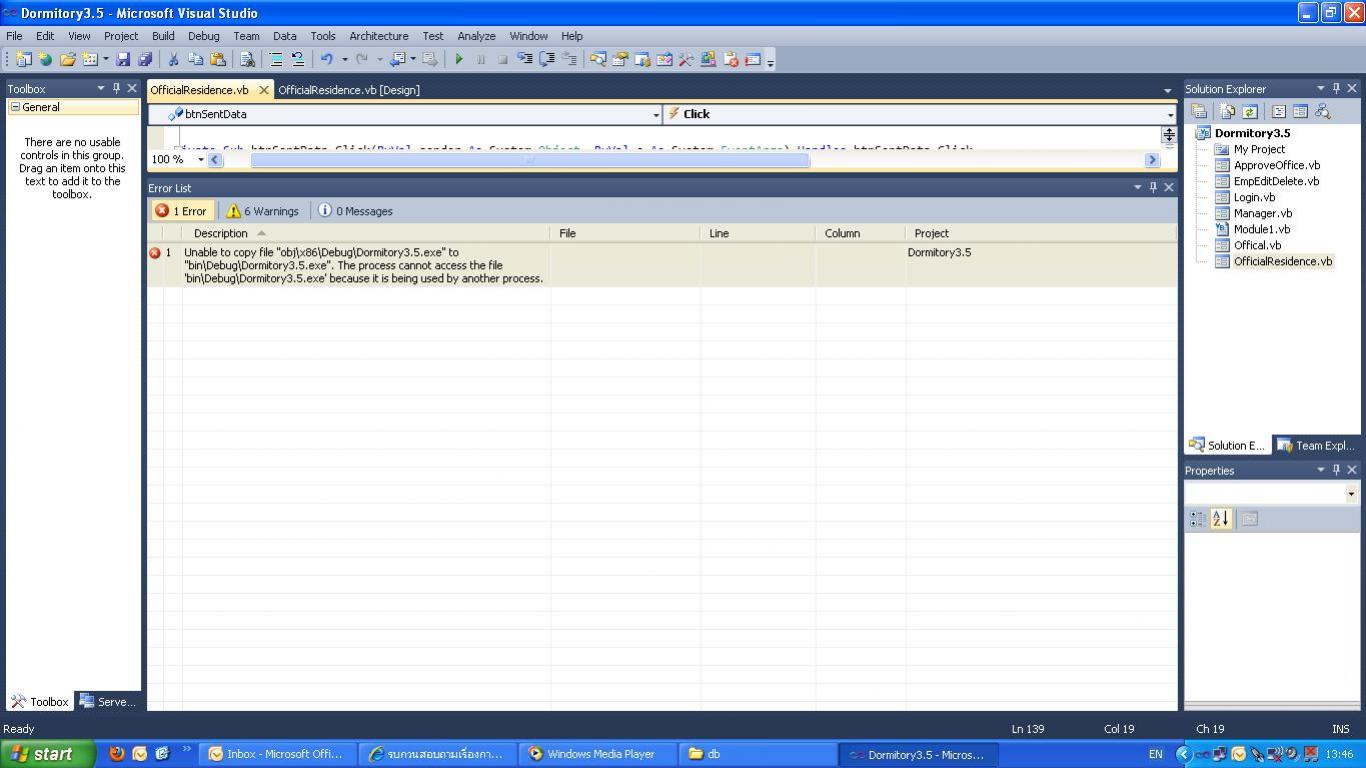Screen dimensions: 1366x768
Task: Click Properties icon in Solution Explorer toolbar
Action: (1199, 111)
